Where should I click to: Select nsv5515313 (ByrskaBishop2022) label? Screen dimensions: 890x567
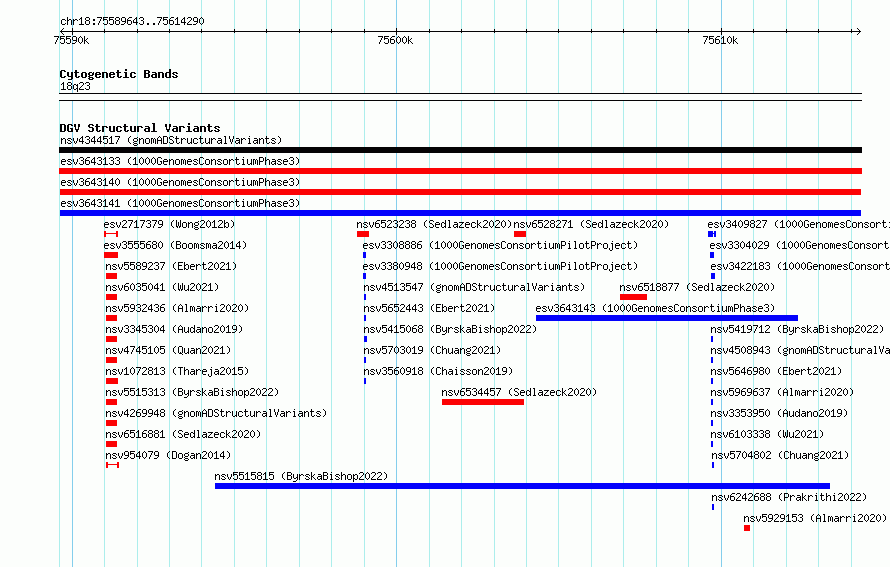[192, 392]
